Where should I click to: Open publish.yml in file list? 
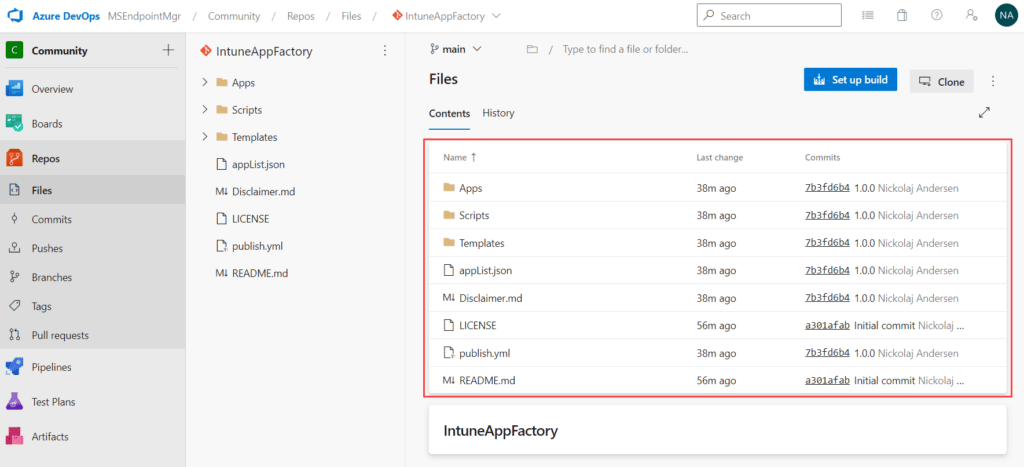click(x=485, y=353)
